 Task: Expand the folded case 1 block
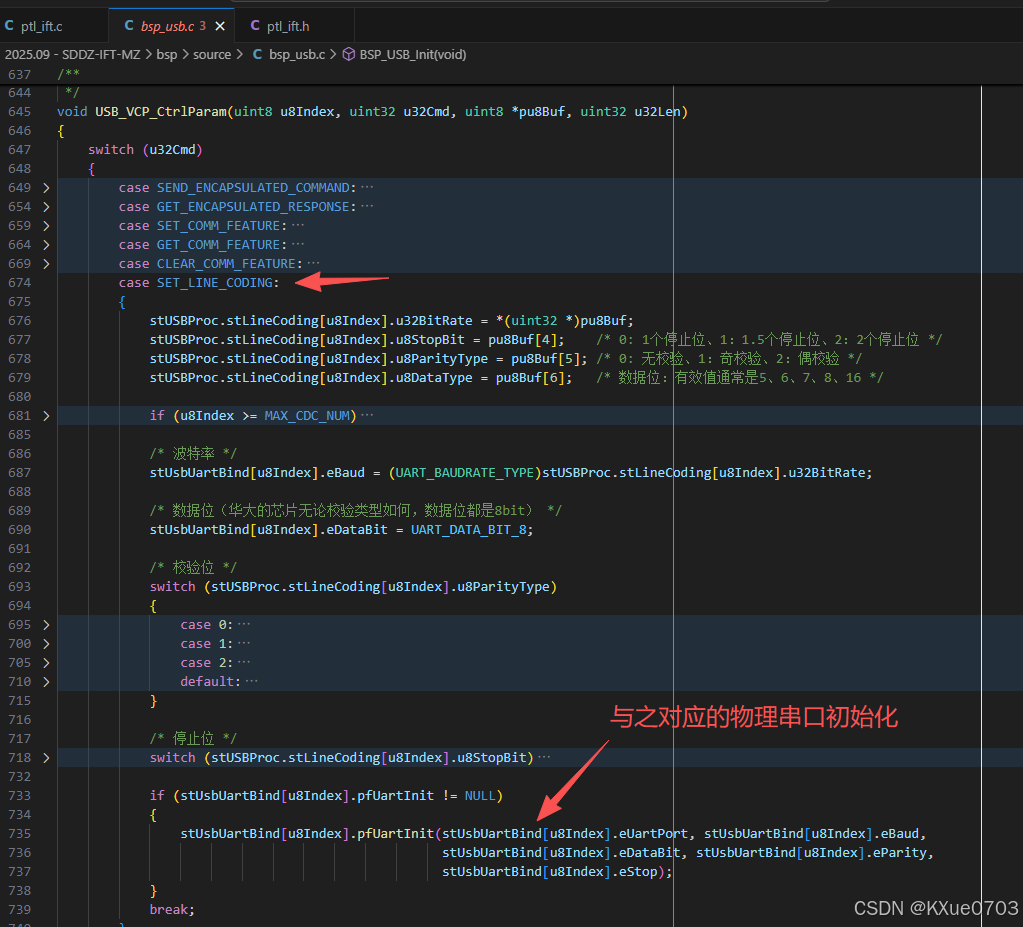coord(46,643)
